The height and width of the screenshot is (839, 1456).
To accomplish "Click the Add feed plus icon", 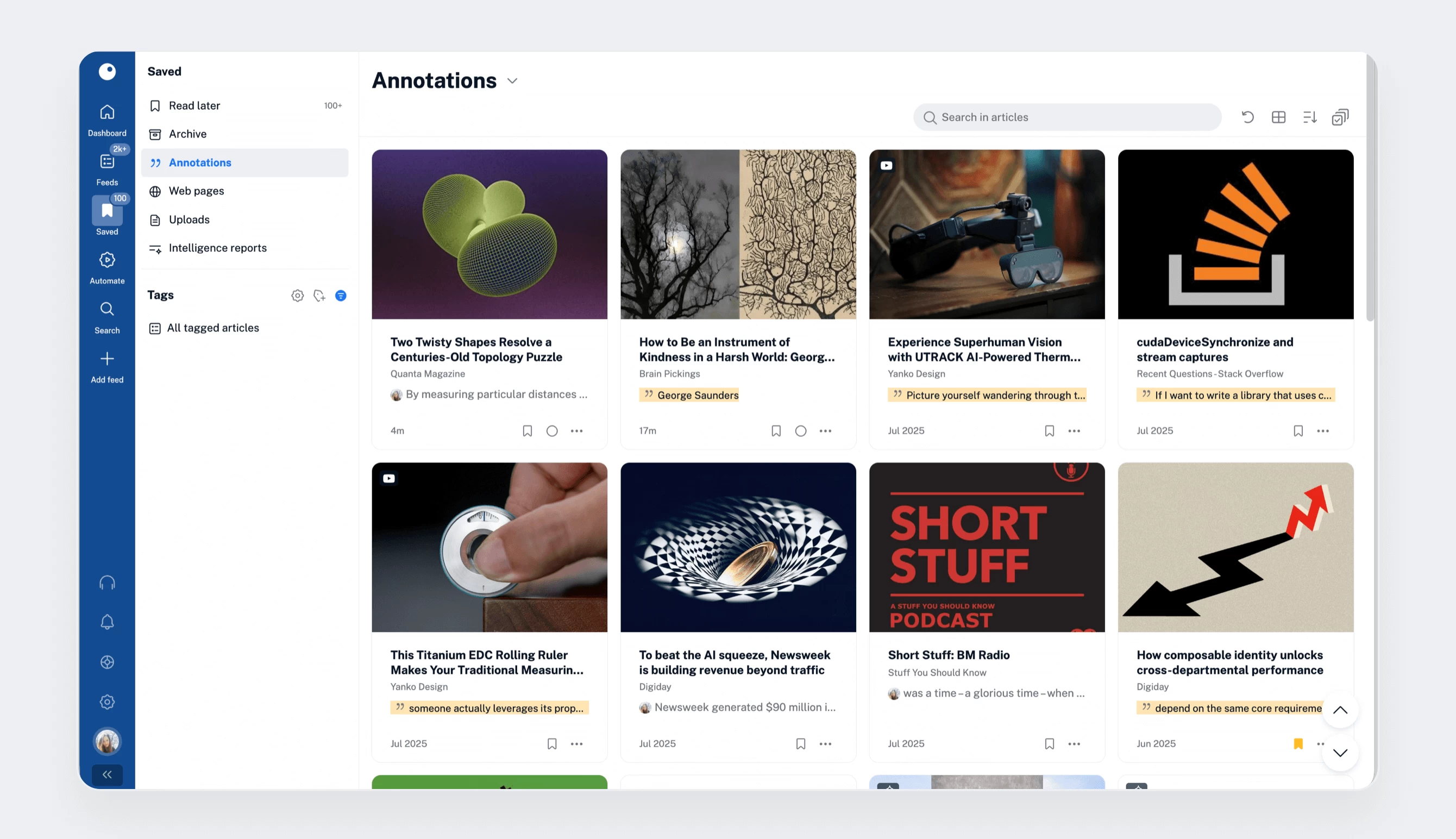I will pyautogui.click(x=106, y=359).
